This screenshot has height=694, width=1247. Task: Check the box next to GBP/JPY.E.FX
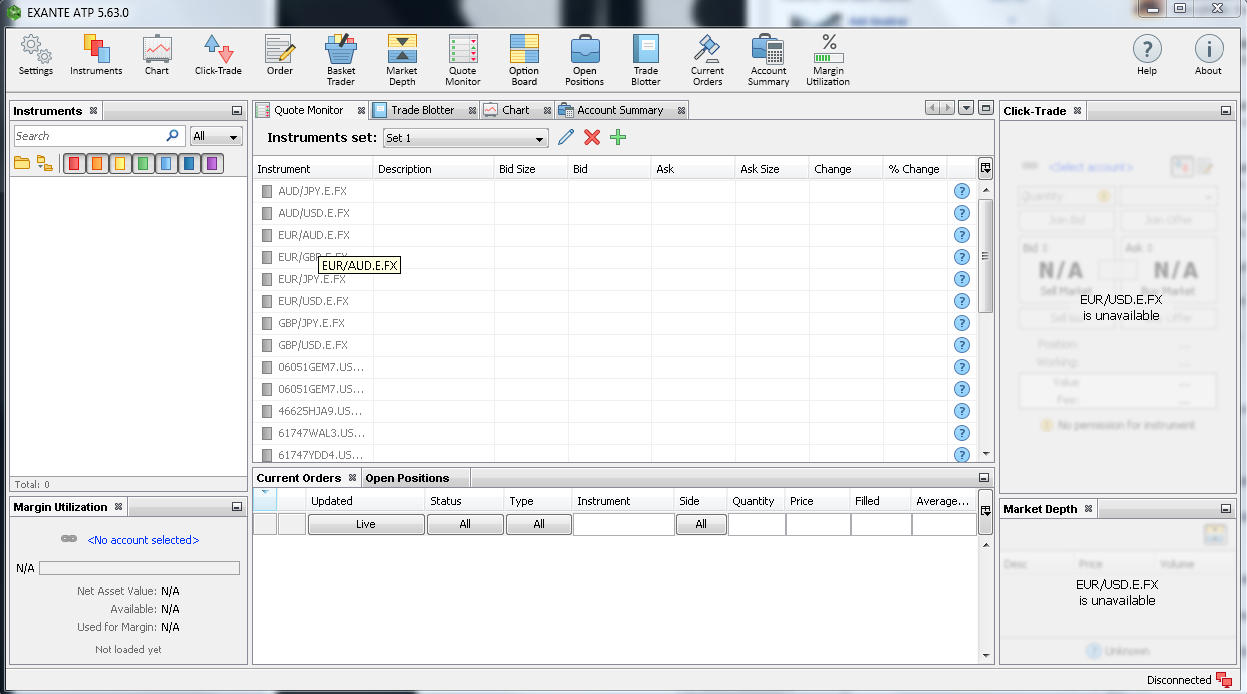(x=266, y=323)
